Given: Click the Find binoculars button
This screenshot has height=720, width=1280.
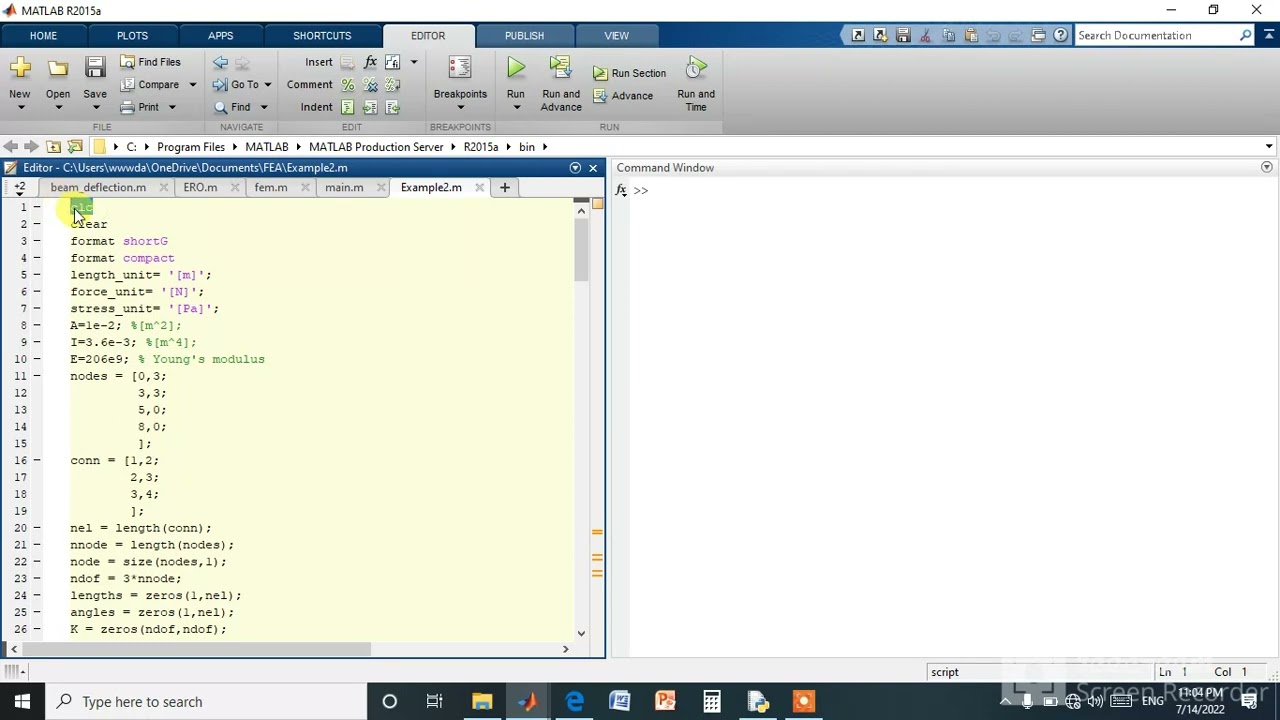Looking at the screenshot, I should pos(232,107).
